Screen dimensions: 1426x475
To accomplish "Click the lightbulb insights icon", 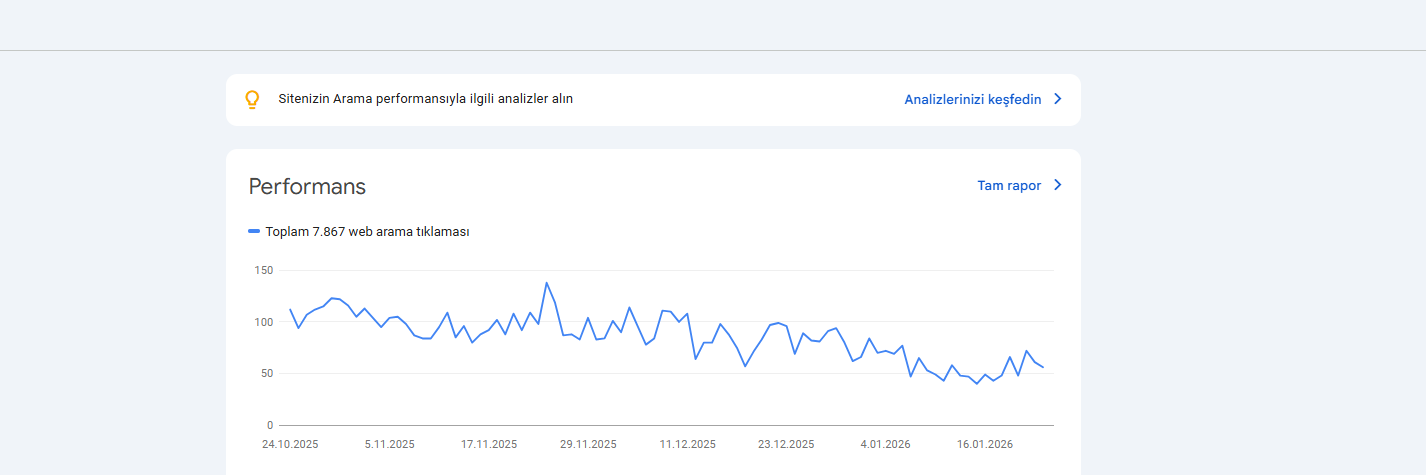I will coord(252,100).
